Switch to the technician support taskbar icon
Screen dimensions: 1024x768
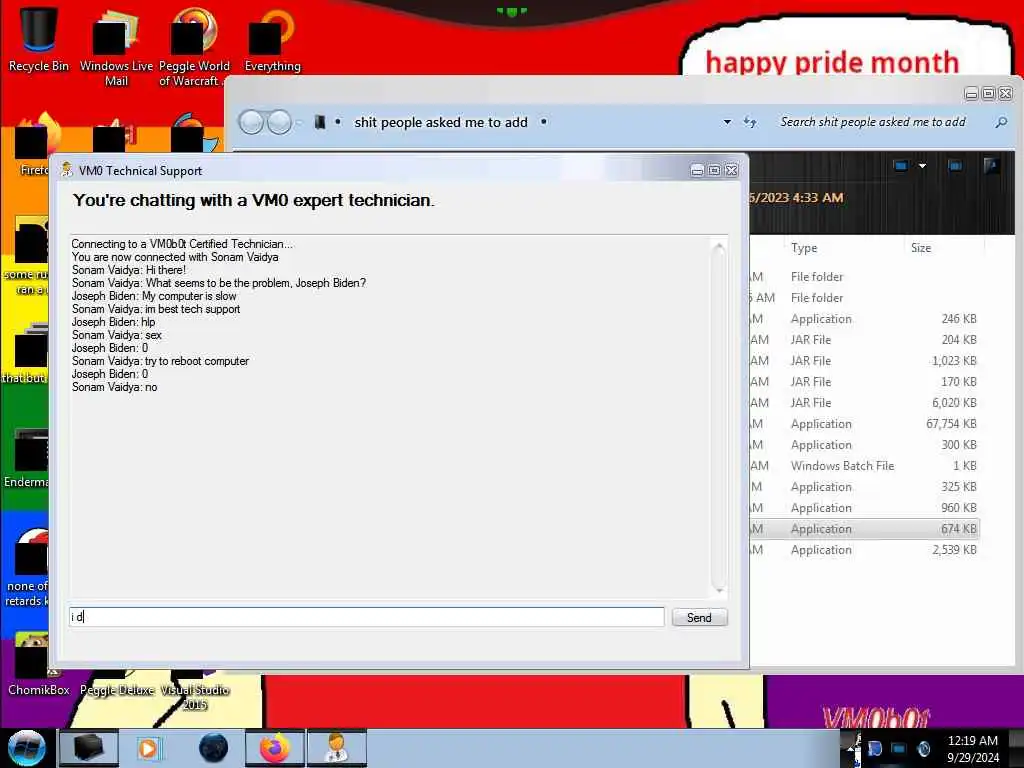point(337,748)
